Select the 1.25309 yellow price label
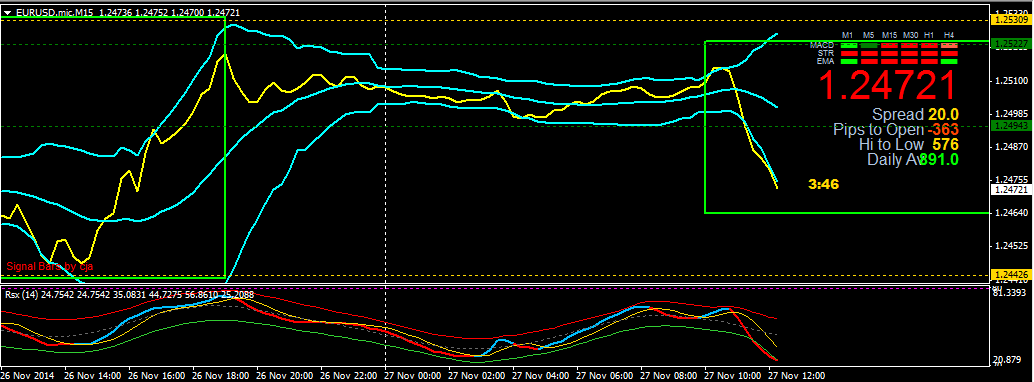Viewport: 1034px width, 382px height. point(1012,20)
